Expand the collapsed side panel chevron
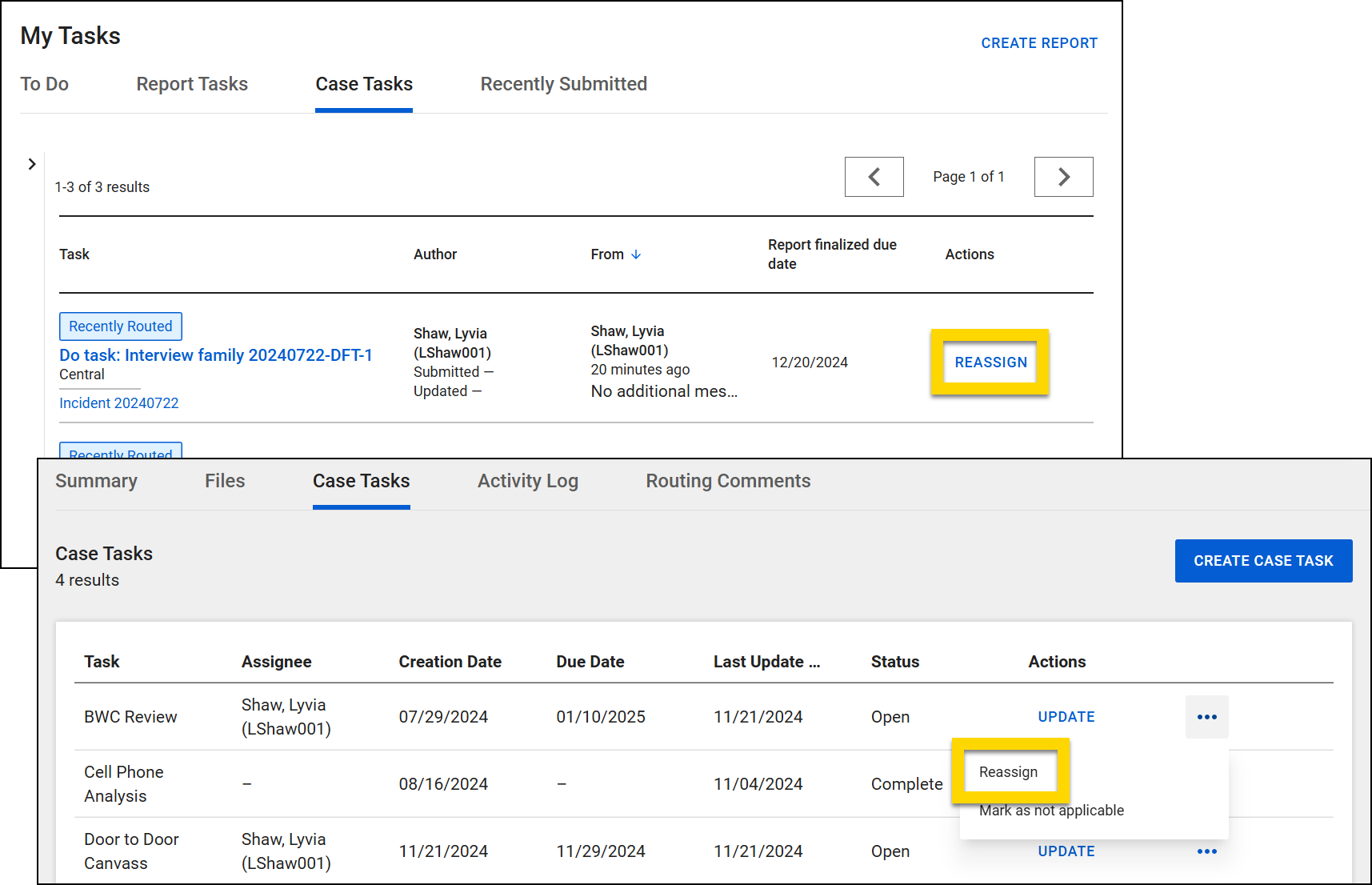 coord(32,163)
